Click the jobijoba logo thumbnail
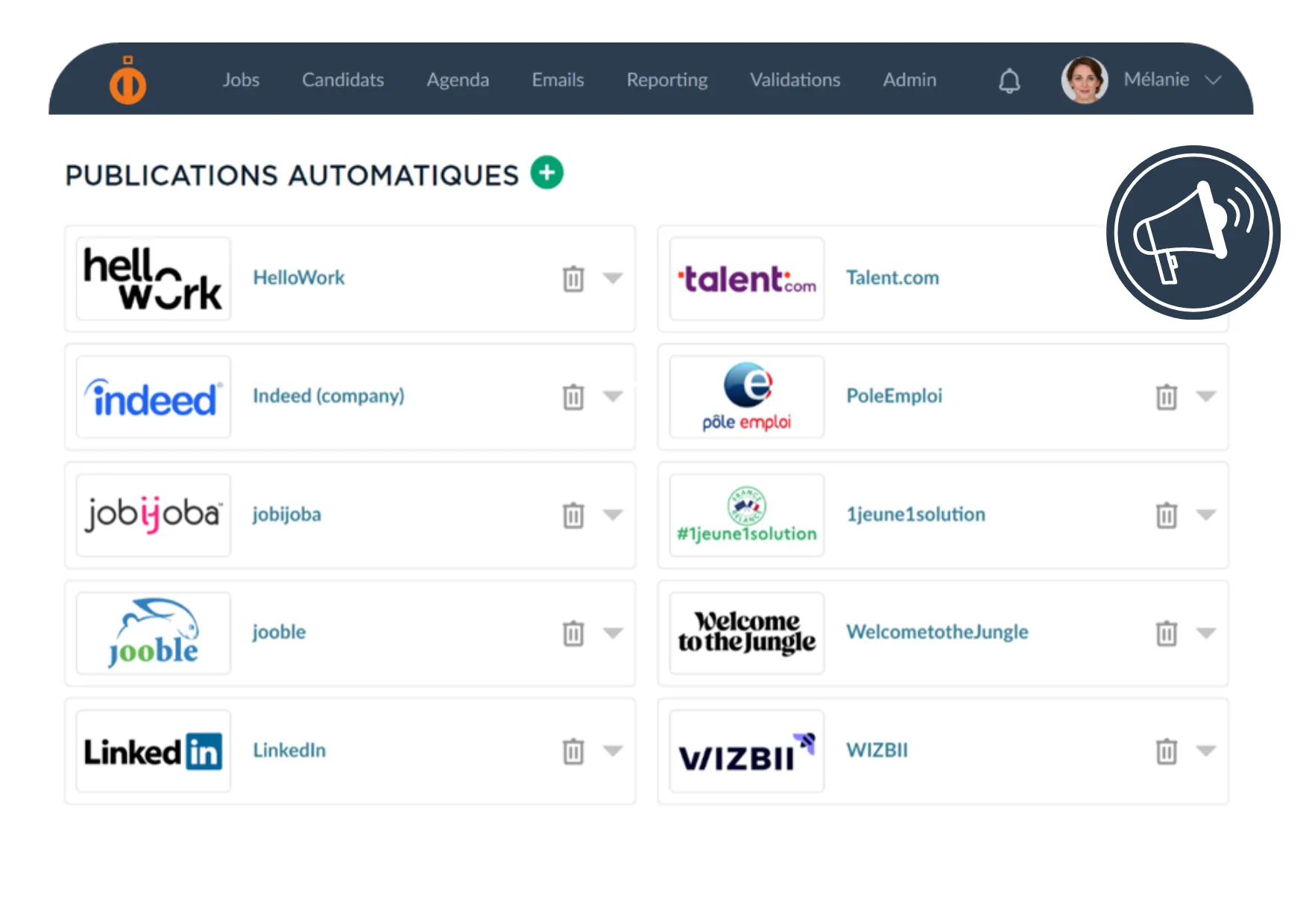The width and height of the screenshot is (1303, 924). pos(154,515)
